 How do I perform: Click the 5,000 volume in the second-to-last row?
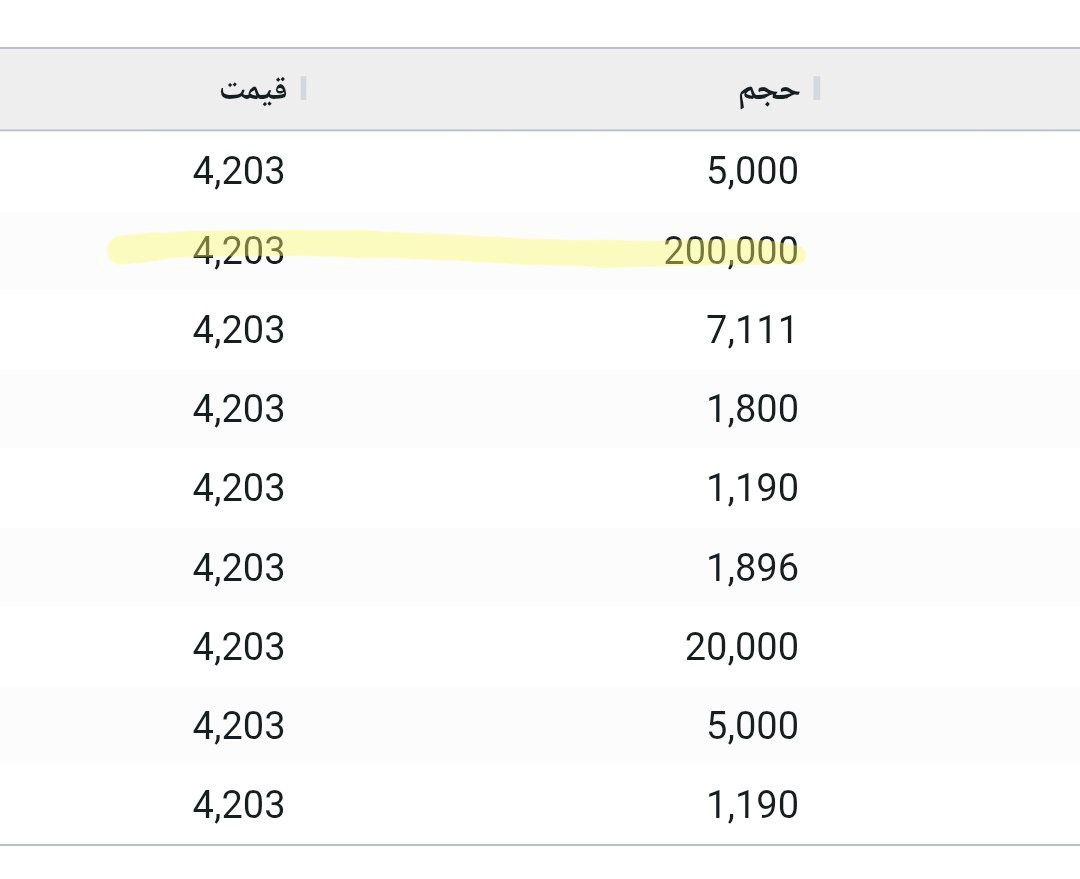[752, 726]
